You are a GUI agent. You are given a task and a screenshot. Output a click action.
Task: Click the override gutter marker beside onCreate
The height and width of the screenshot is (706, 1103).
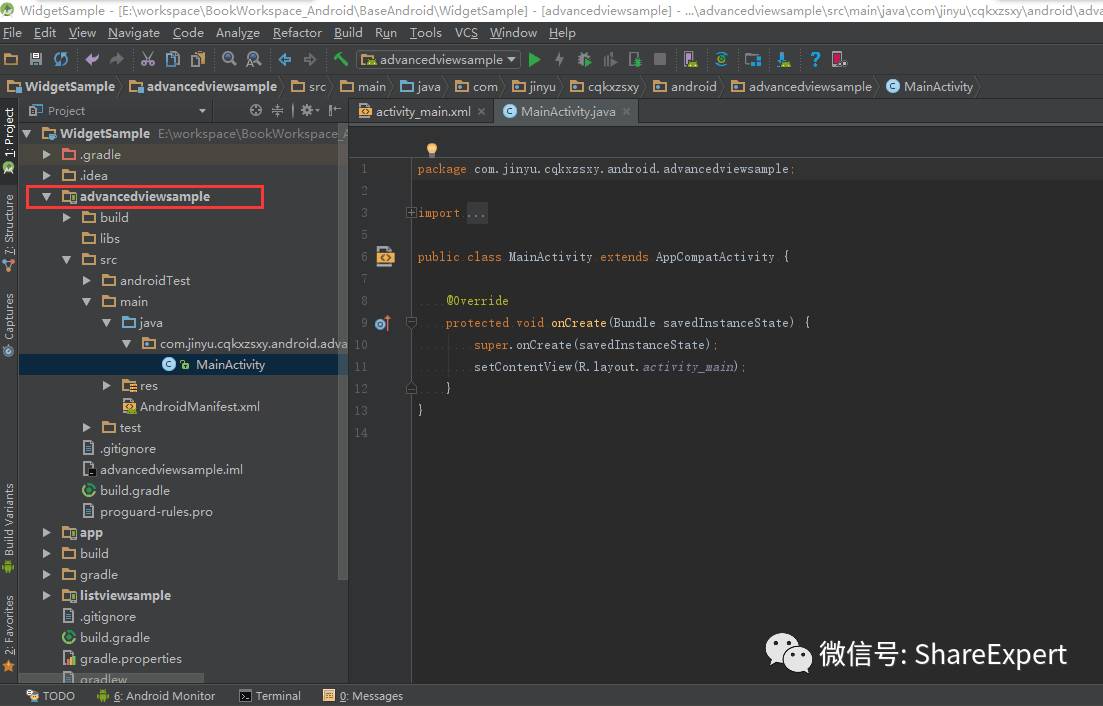[383, 323]
